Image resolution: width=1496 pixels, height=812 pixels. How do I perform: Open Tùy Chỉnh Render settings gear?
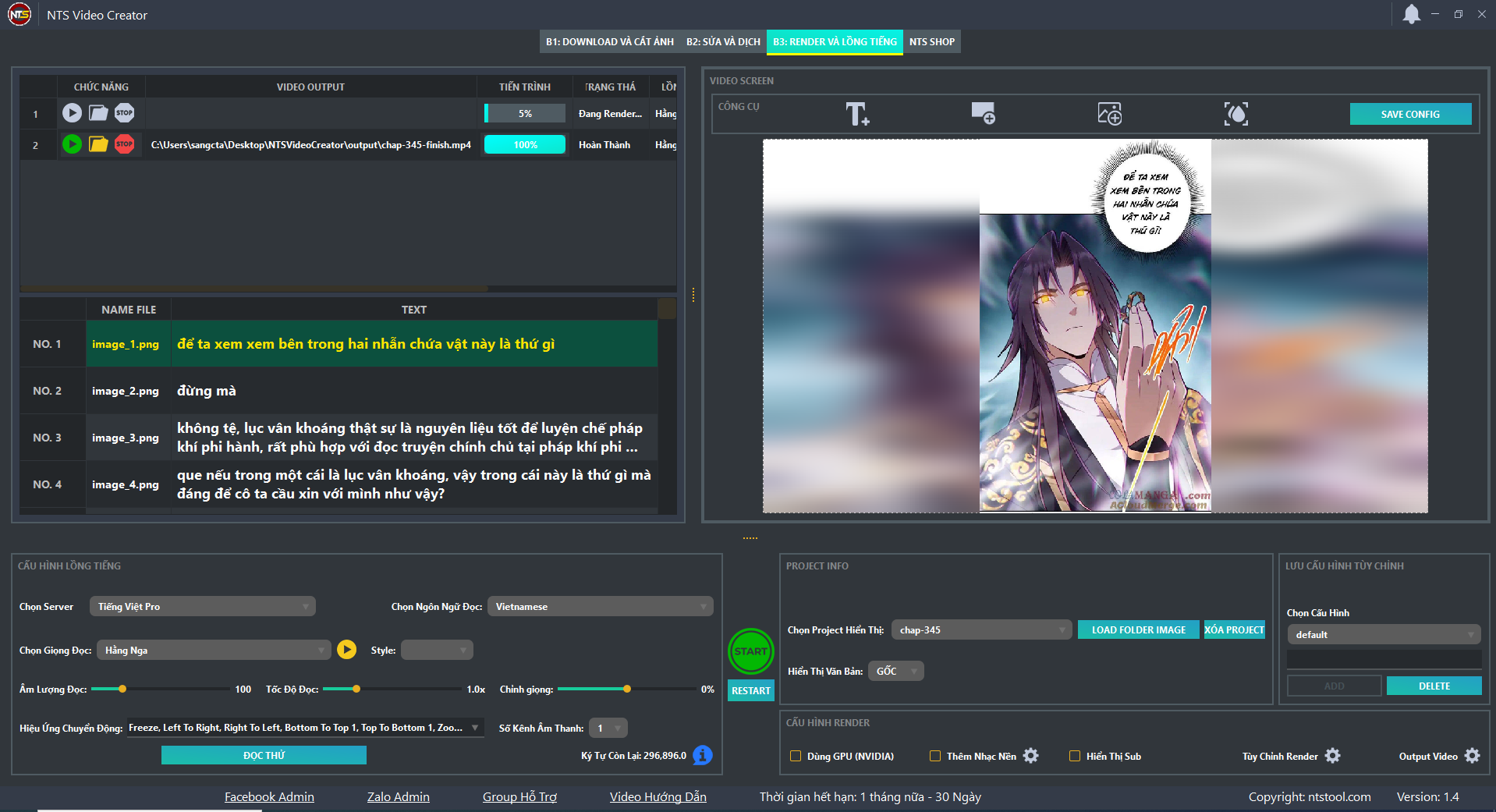click(x=1333, y=755)
